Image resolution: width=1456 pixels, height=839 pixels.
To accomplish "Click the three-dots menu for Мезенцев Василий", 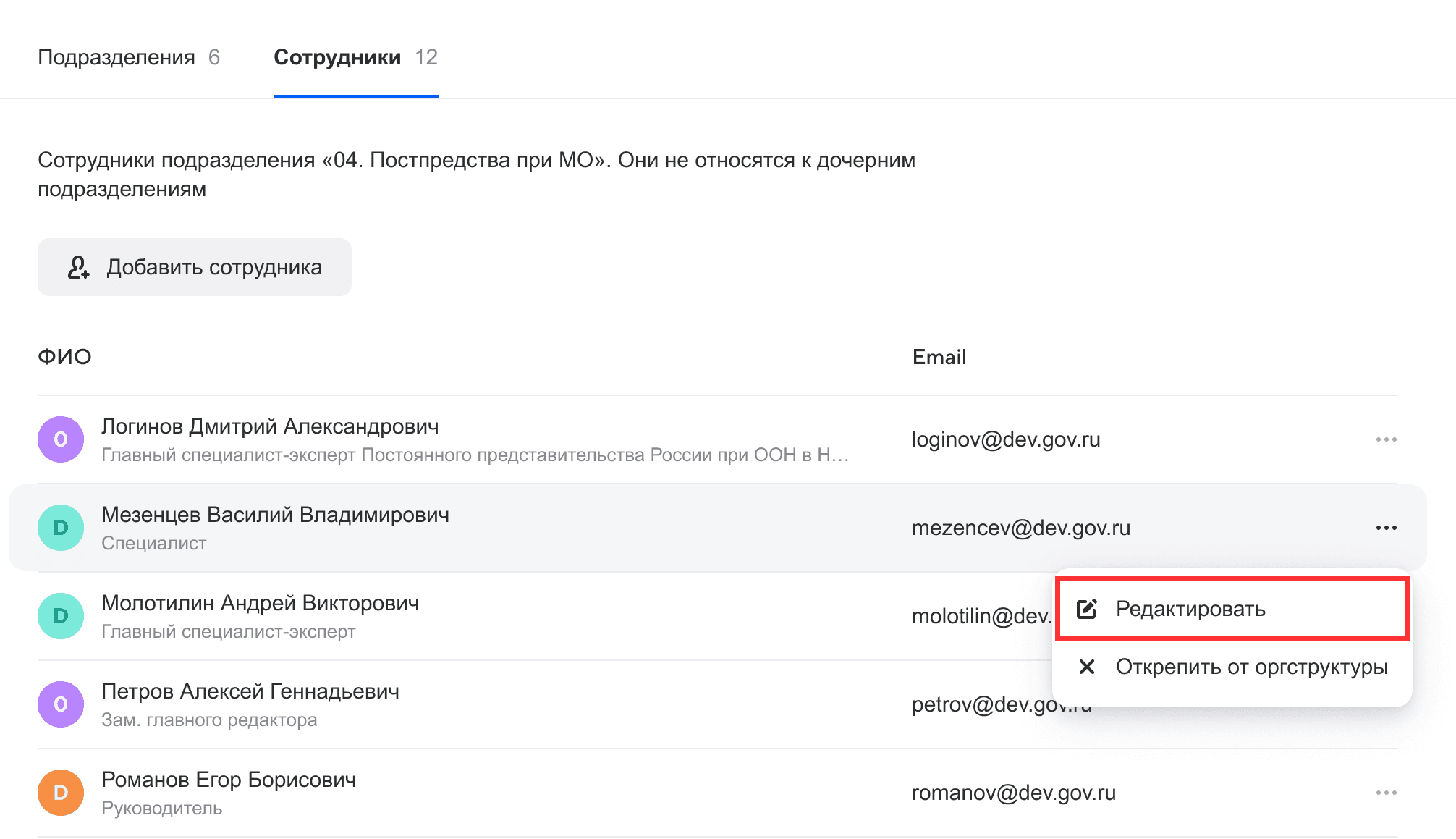I will tap(1386, 528).
